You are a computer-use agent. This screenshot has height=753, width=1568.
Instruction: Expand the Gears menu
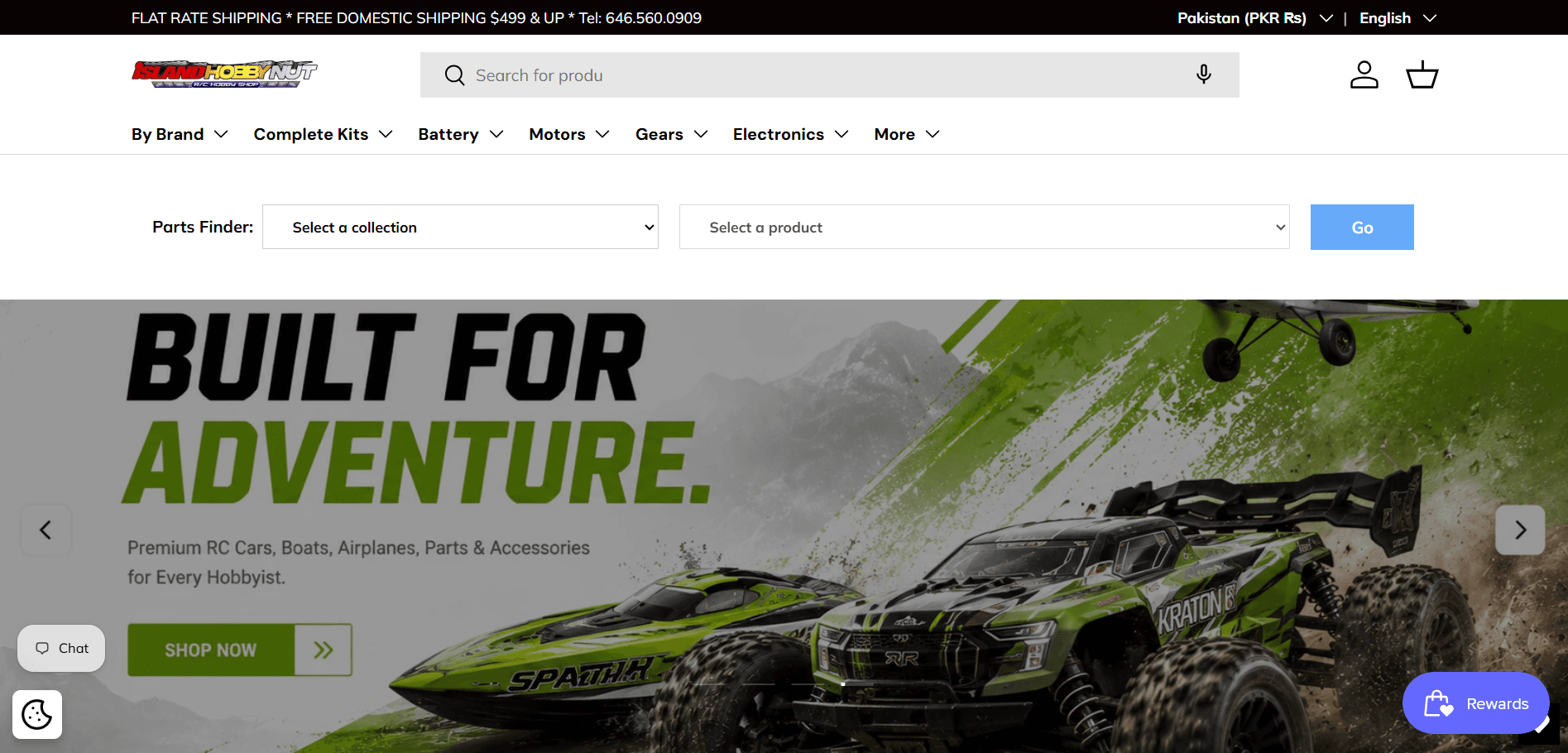(x=671, y=134)
